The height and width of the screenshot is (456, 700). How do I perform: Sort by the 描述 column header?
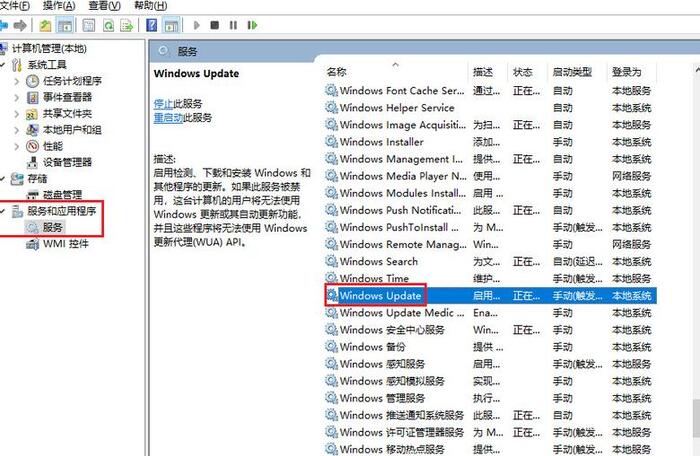pos(489,72)
